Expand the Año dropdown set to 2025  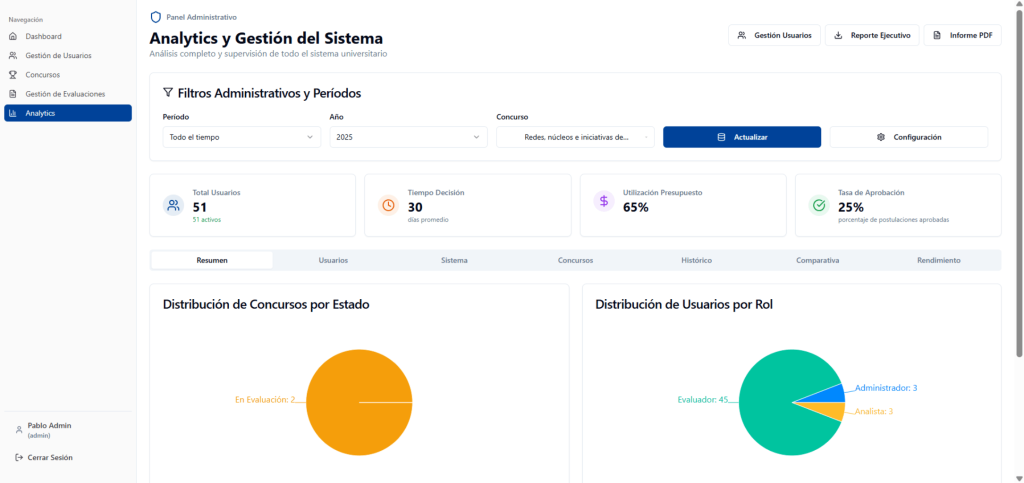[x=409, y=137]
